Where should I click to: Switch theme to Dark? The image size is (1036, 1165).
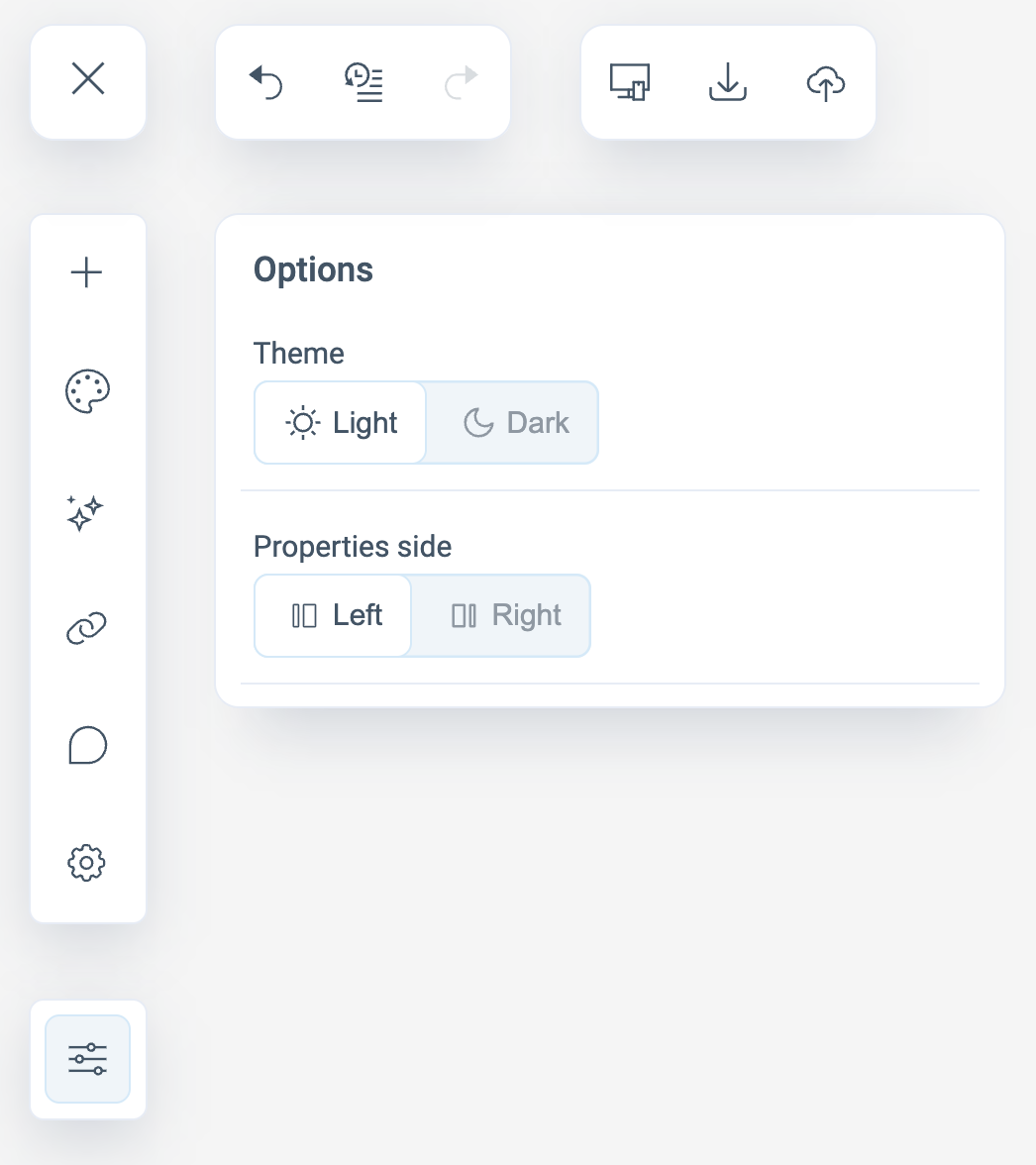pyautogui.click(x=516, y=423)
